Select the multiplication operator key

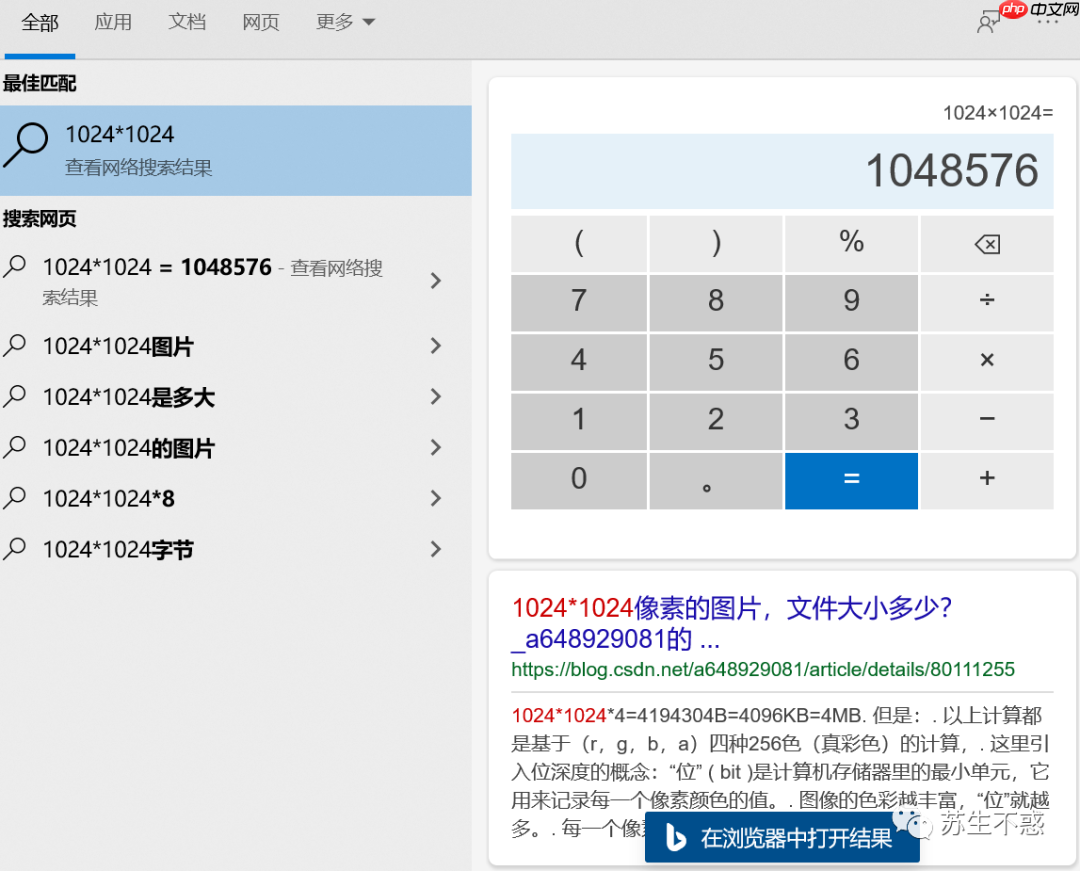[986, 362]
